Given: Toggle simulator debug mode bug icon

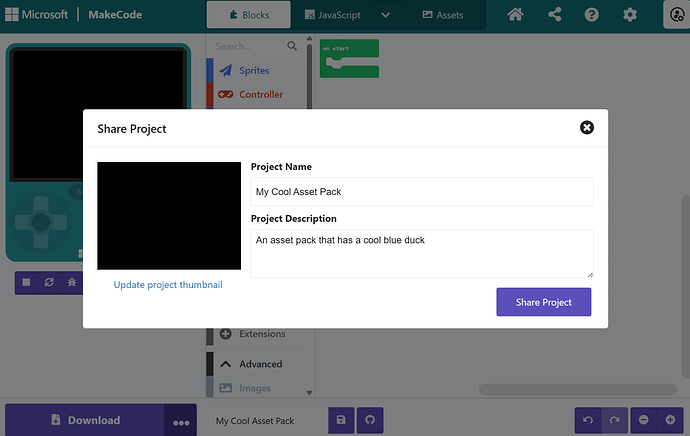Looking at the screenshot, I should click(72, 282).
